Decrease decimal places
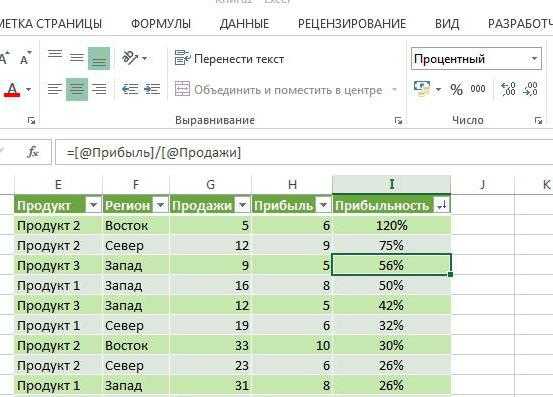Viewport: 553px width, 397px height. point(531,89)
